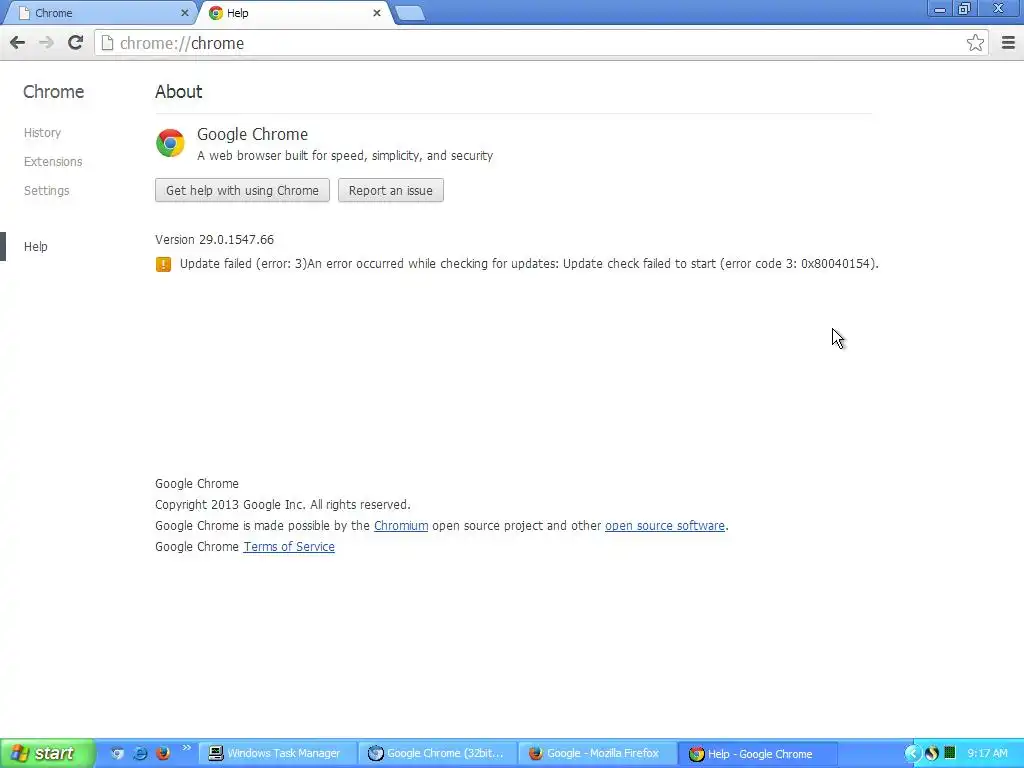Viewport: 1024px width, 768px height.
Task: Click the Forward navigation arrow
Action: pos(46,43)
